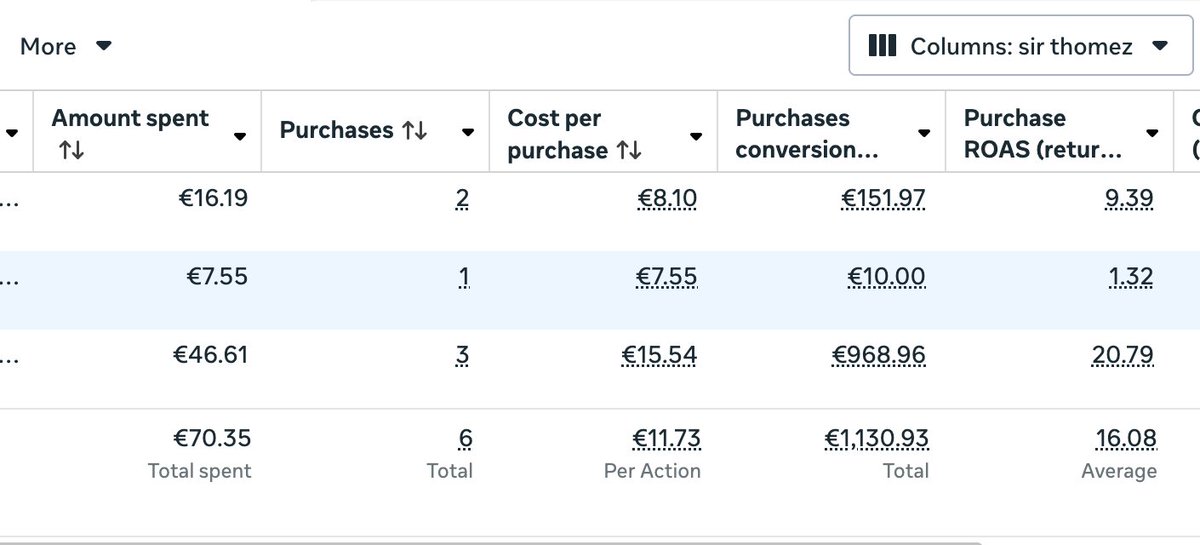
Task: Open the Cost per purchase column dropdown arrow
Action: pos(696,136)
